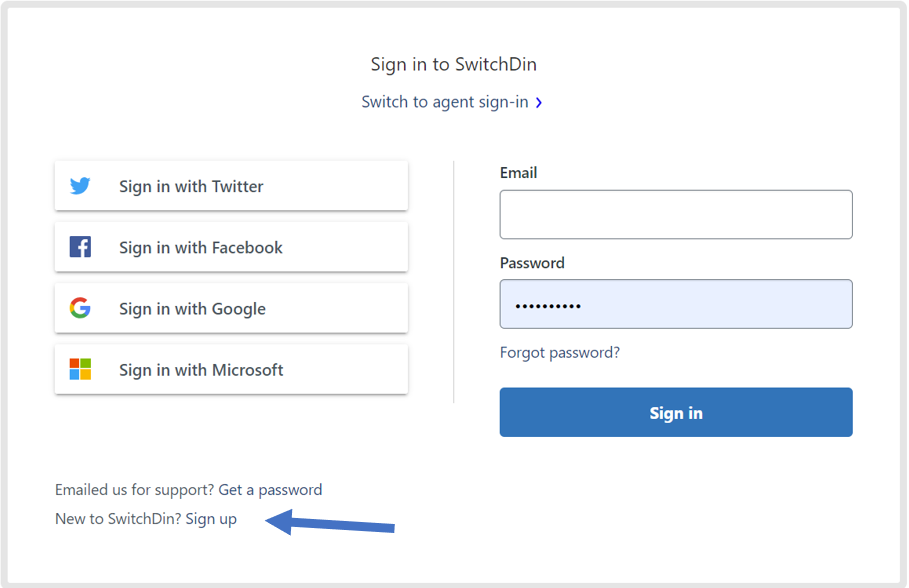Click the blue arrow pointing to Sign up
909x588 pixels.
tap(330, 522)
